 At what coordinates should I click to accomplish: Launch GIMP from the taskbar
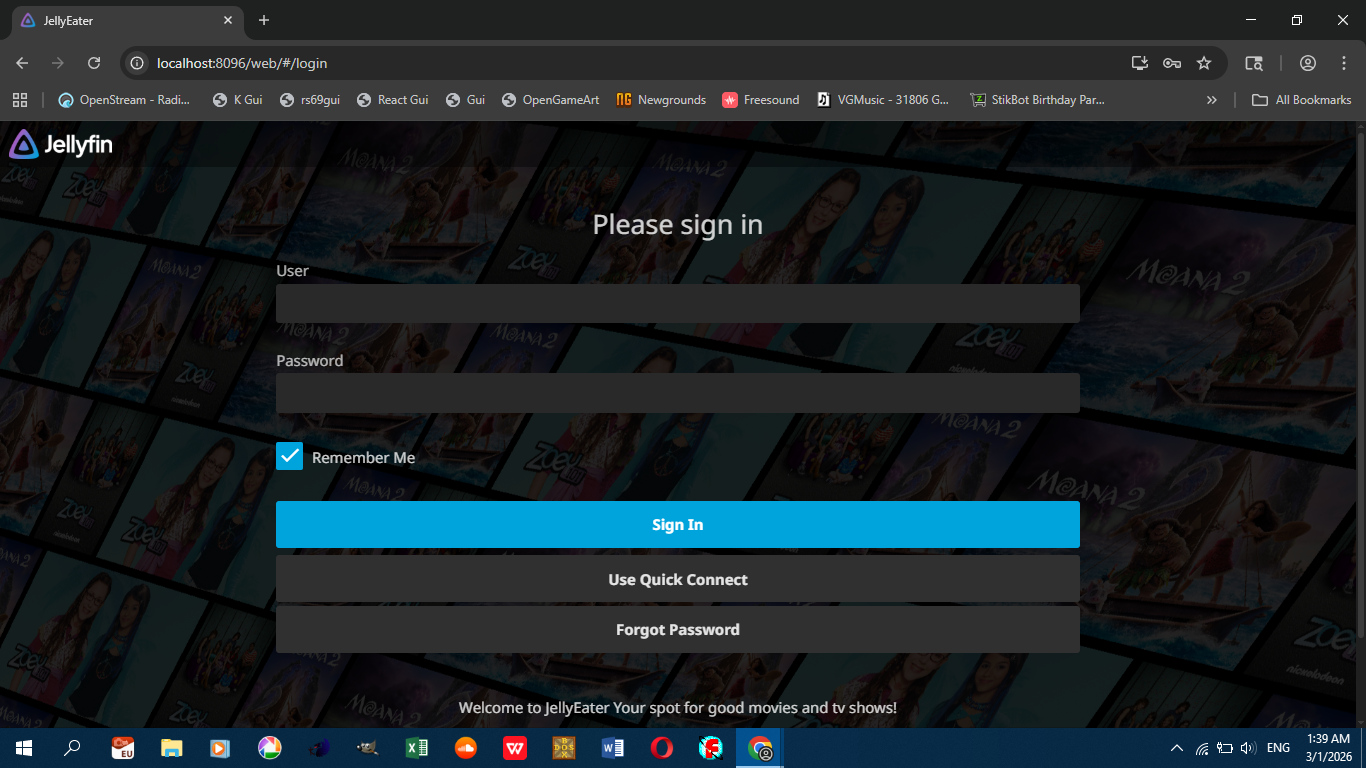(366, 747)
